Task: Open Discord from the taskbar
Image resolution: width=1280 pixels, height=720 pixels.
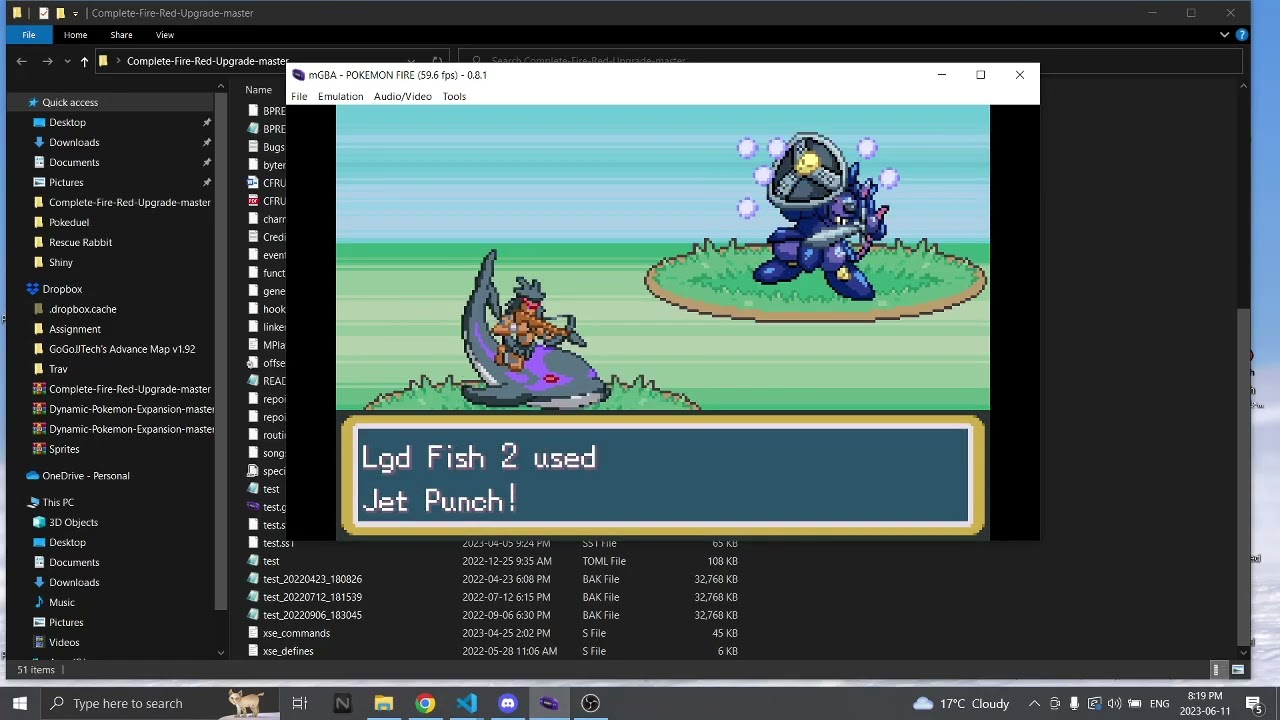Action: coord(508,703)
